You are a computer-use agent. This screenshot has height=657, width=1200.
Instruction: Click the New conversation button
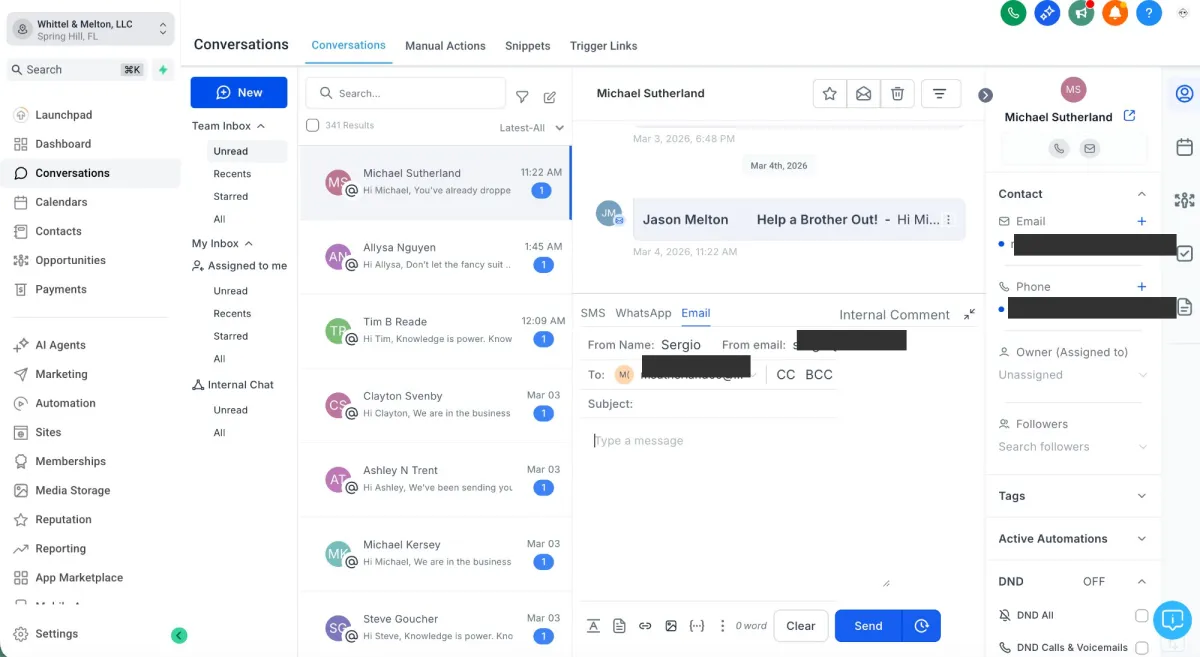click(x=239, y=92)
